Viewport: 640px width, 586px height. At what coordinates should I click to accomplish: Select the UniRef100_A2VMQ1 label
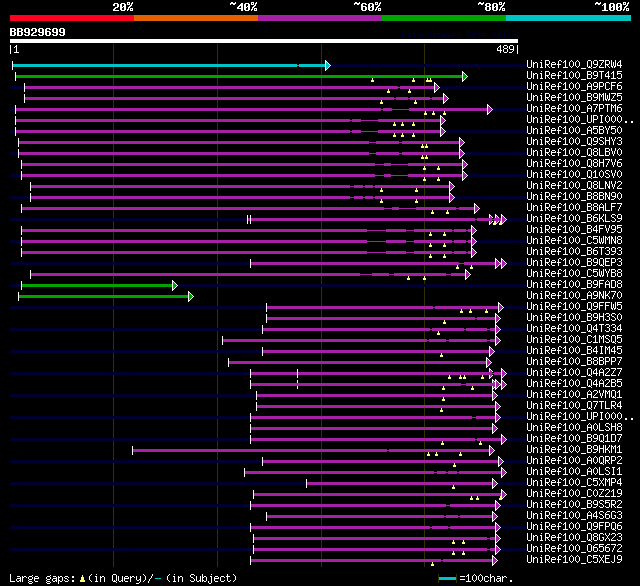tap(574, 395)
